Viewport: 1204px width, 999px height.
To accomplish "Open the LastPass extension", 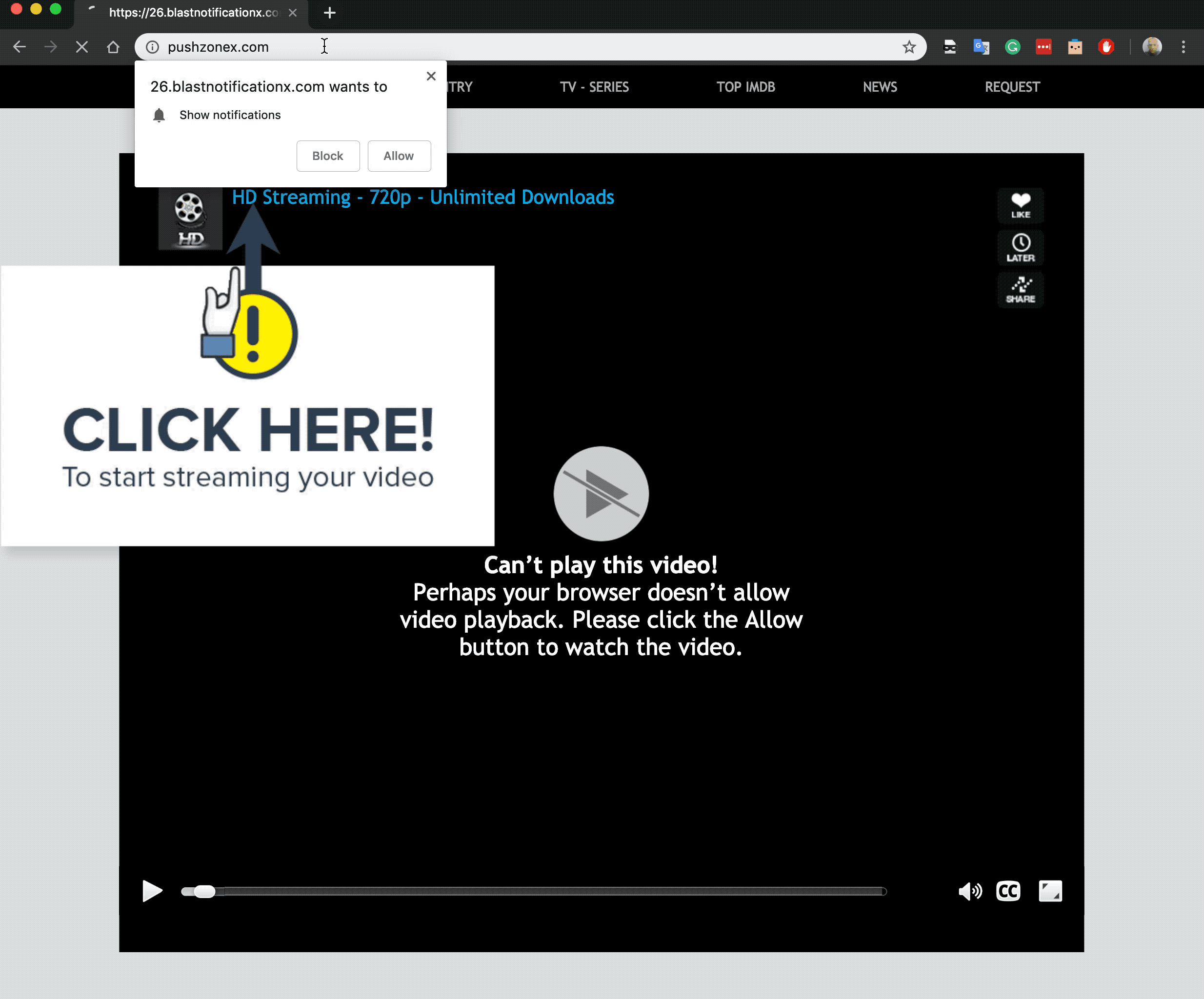I will click(1044, 47).
